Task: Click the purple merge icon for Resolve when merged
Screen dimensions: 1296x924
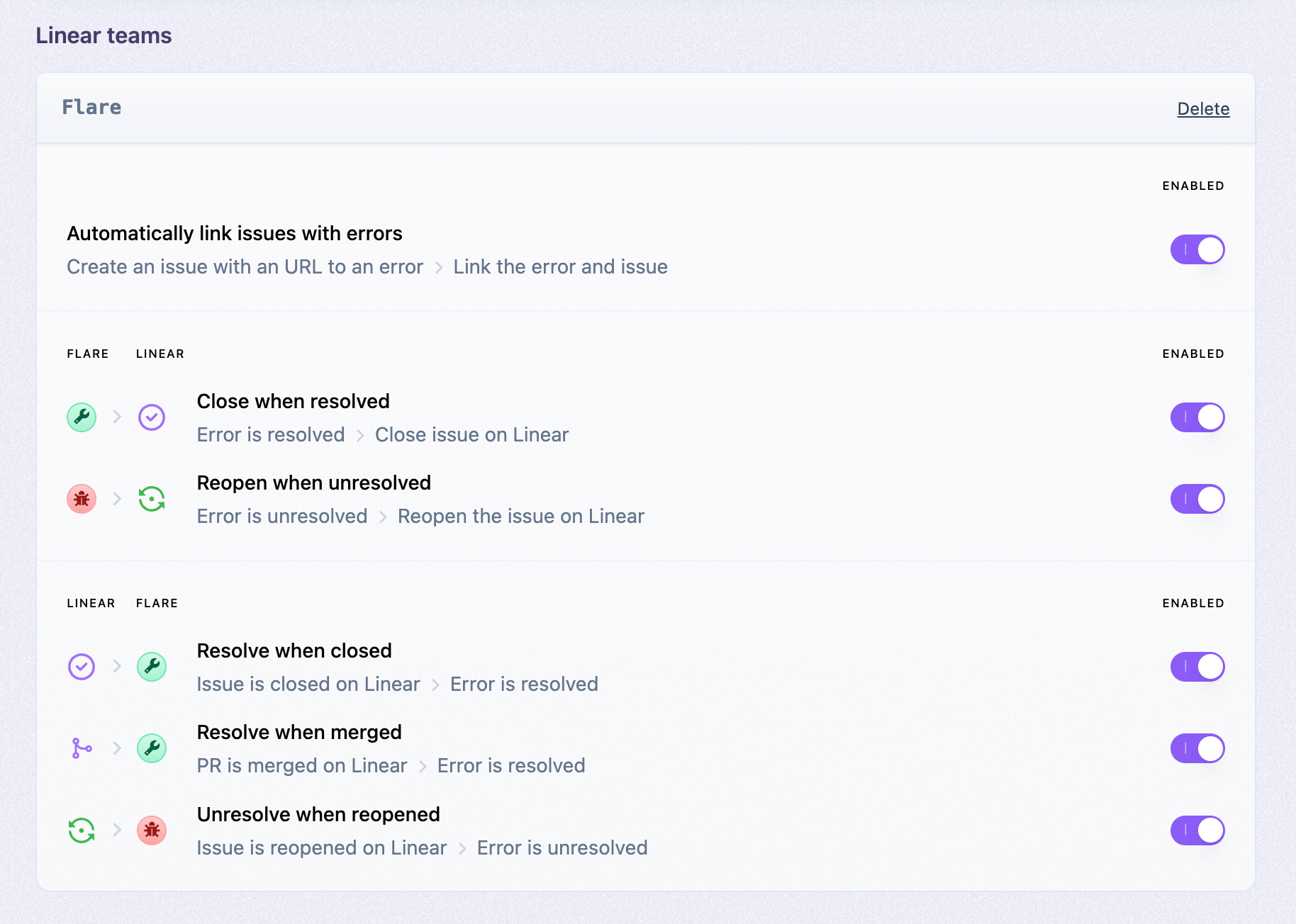Action: tap(81, 748)
